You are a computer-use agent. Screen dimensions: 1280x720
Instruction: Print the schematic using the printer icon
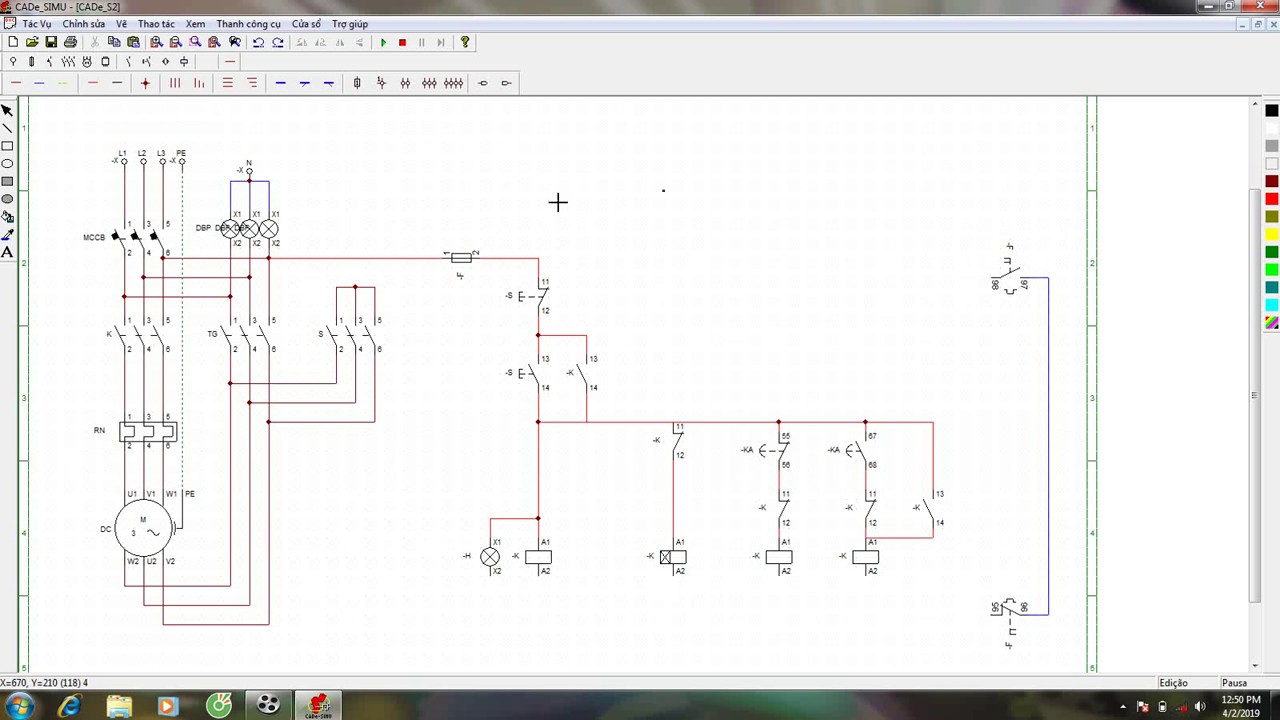70,42
